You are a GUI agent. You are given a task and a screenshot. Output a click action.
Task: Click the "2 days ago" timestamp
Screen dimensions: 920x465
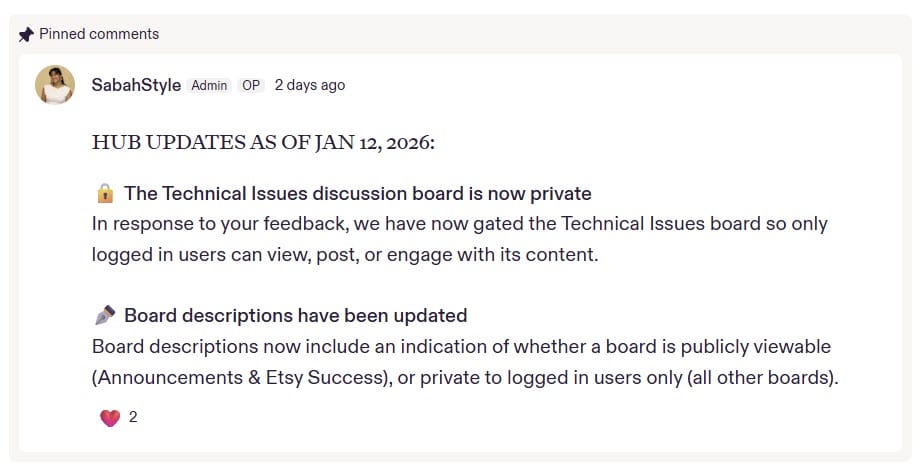pos(310,85)
